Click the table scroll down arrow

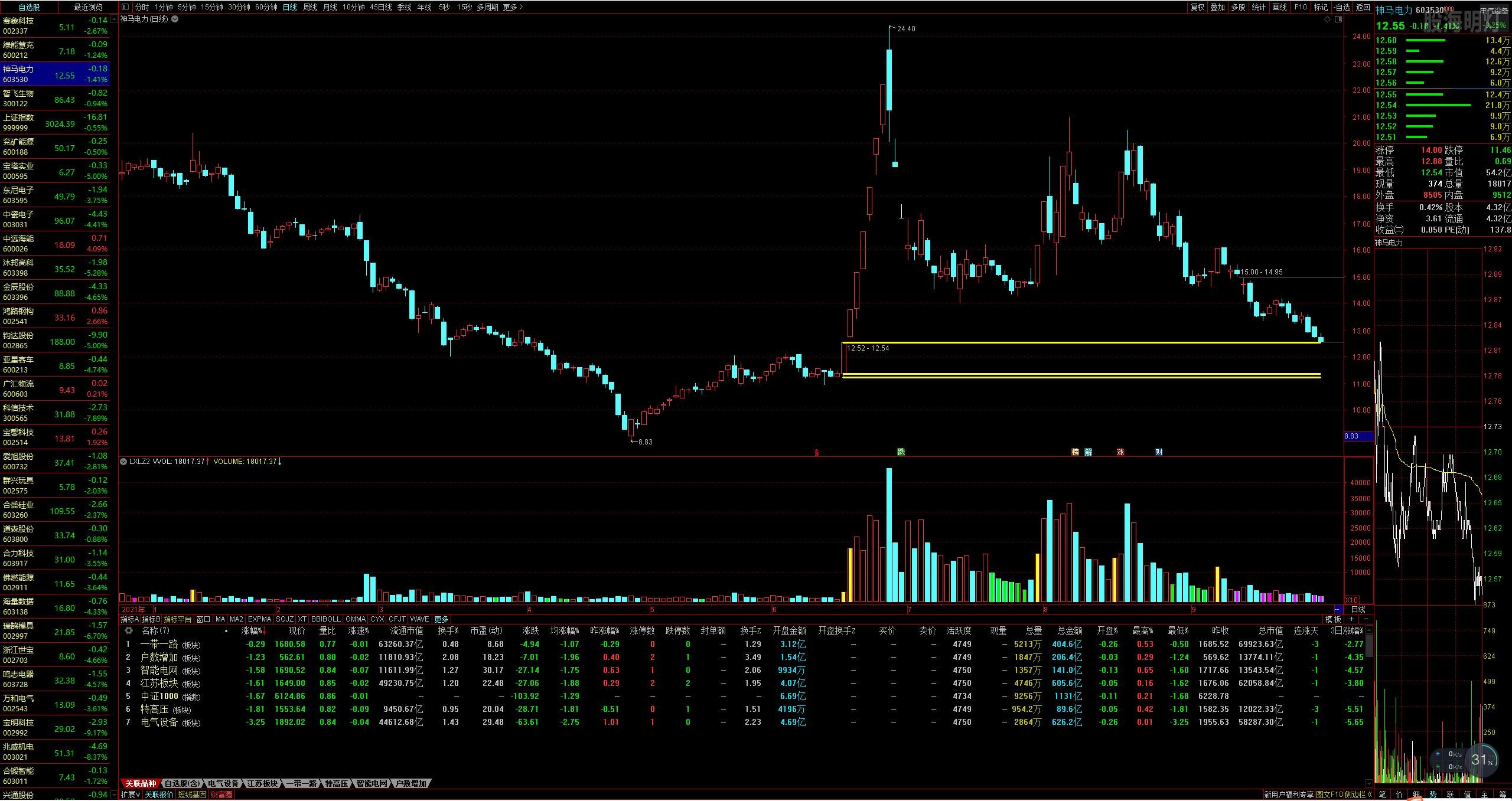pyautogui.click(x=1369, y=784)
